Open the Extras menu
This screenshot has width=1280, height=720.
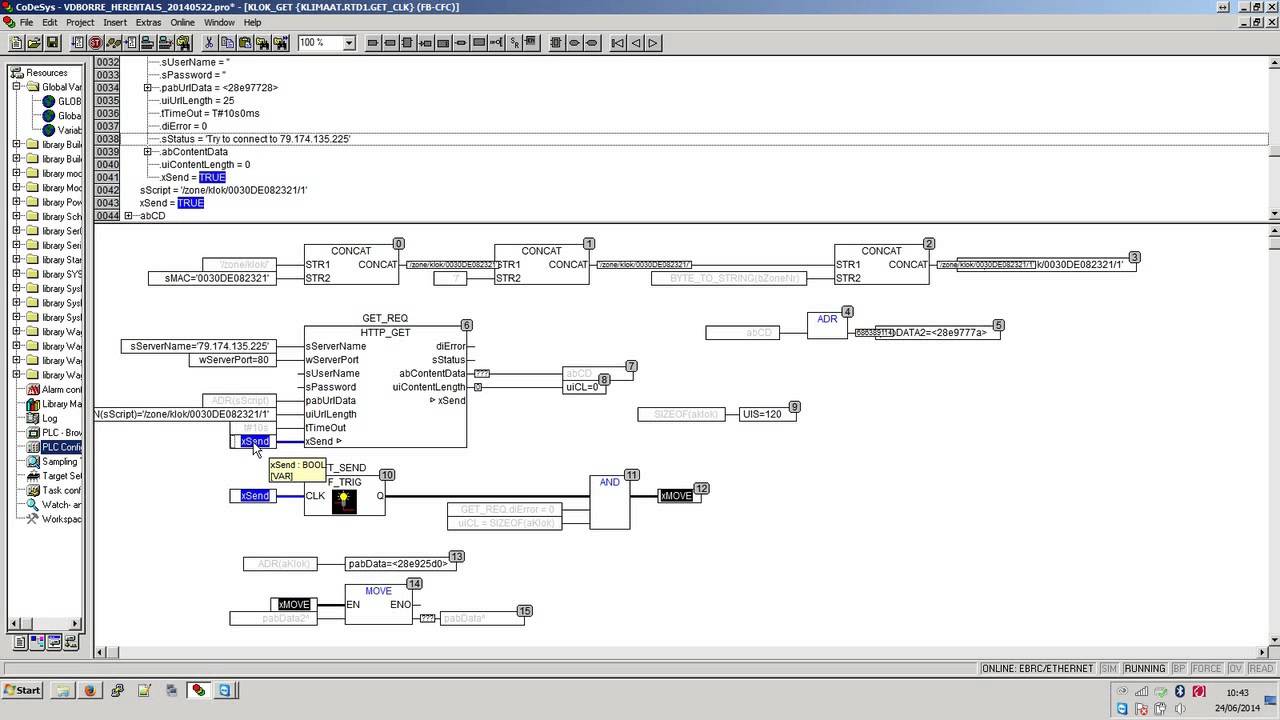148,22
